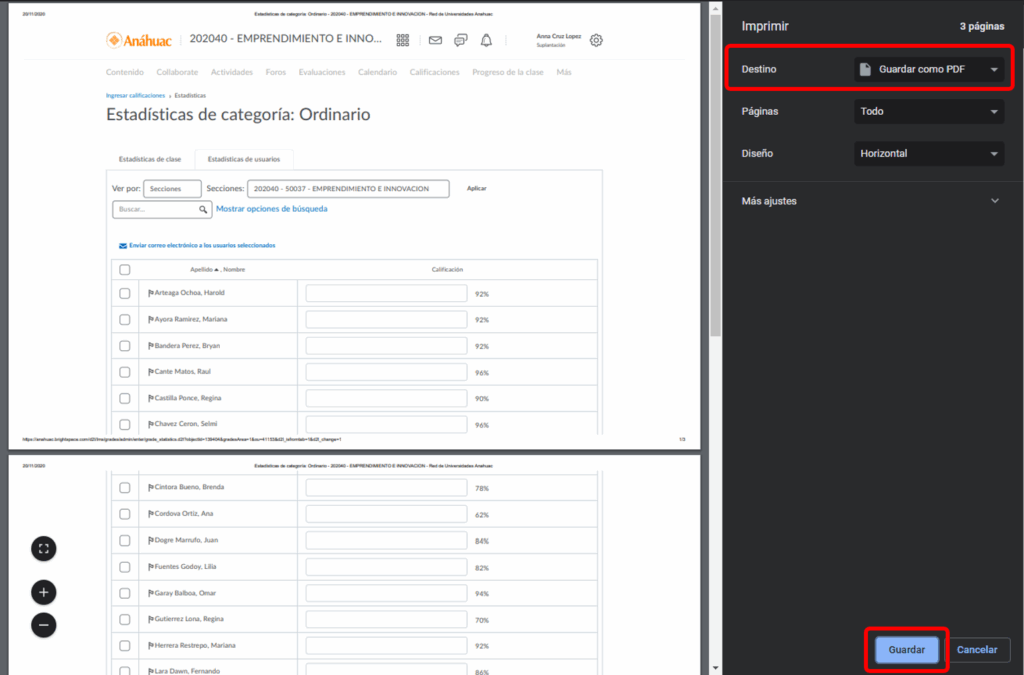Open the app grid waffle icon

click(x=403, y=40)
